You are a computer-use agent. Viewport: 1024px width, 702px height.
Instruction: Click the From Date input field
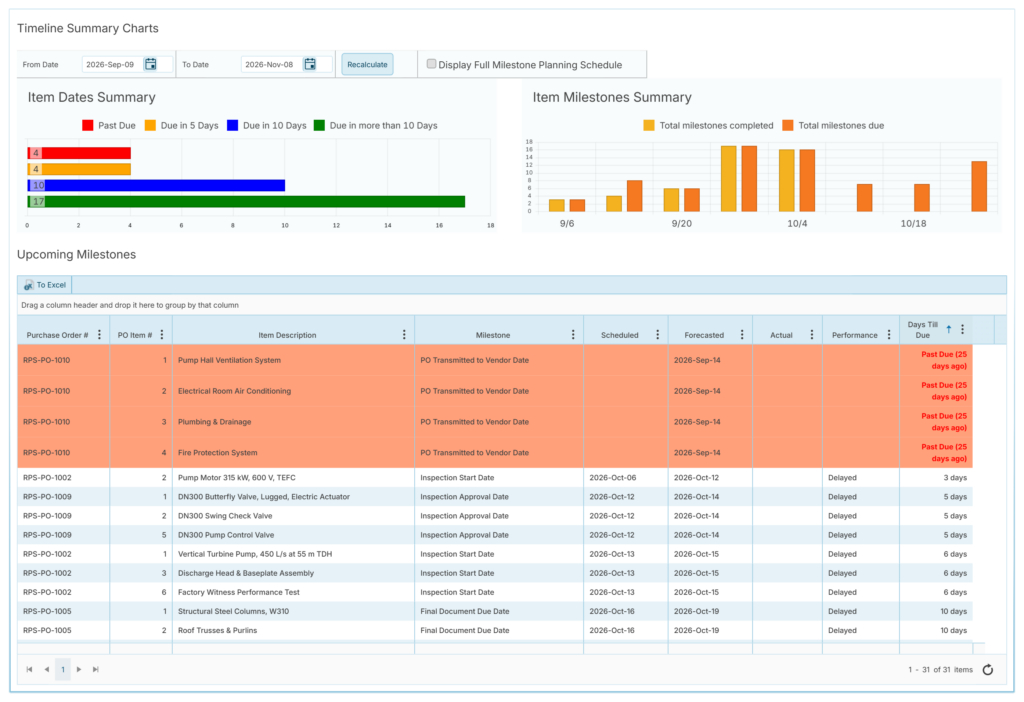click(x=111, y=64)
